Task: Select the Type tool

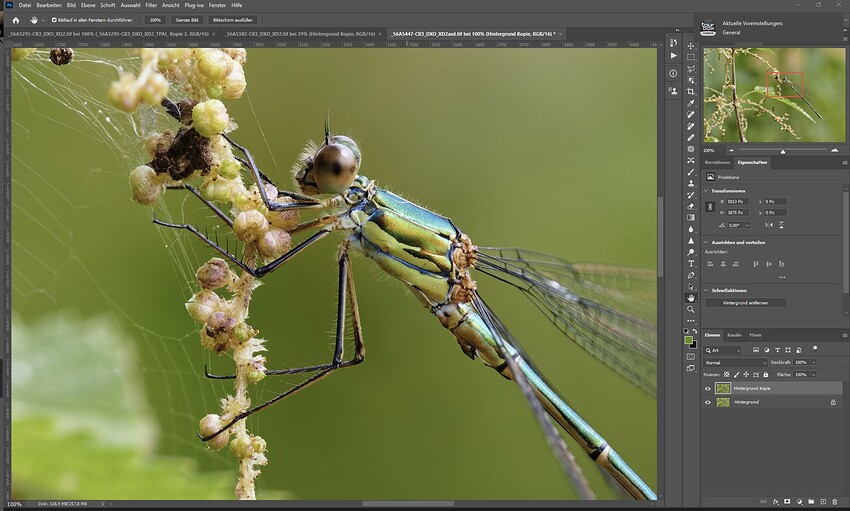Action: click(x=691, y=263)
